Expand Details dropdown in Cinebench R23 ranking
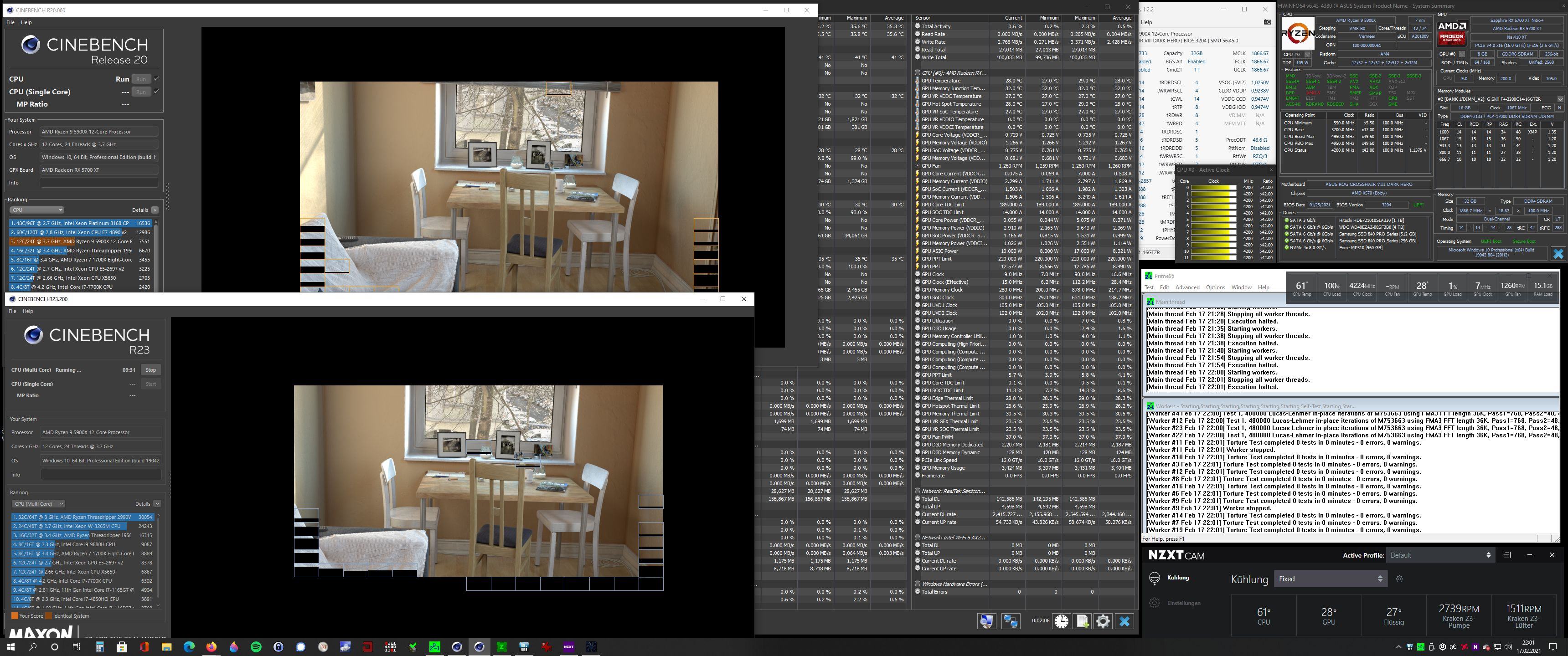This screenshot has width=1568, height=656. pyautogui.click(x=157, y=504)
